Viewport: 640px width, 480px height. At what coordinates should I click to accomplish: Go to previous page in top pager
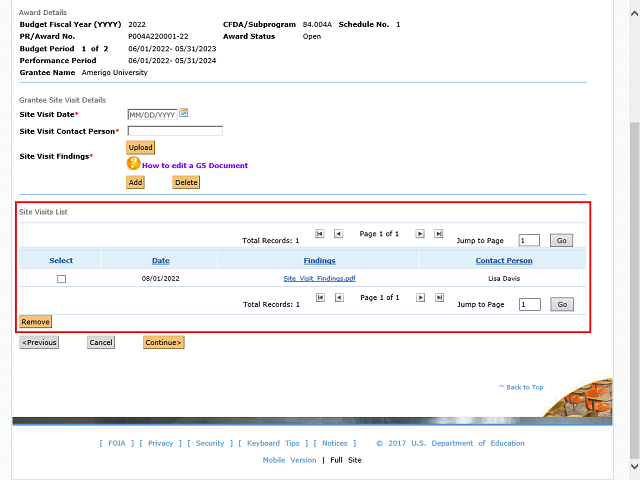coord(338,233)
